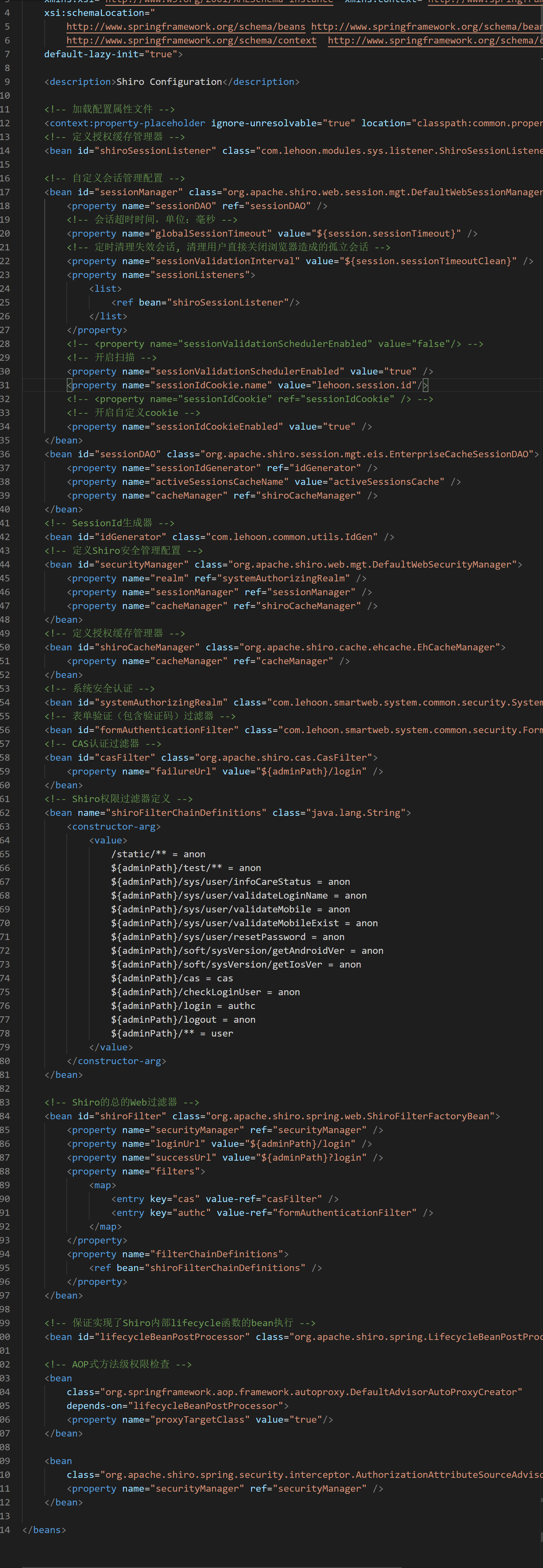Click the 'depends-on' attribute name
Image resolution: width=543 pixels, height=1568 pixels.
pos(94,1406)
